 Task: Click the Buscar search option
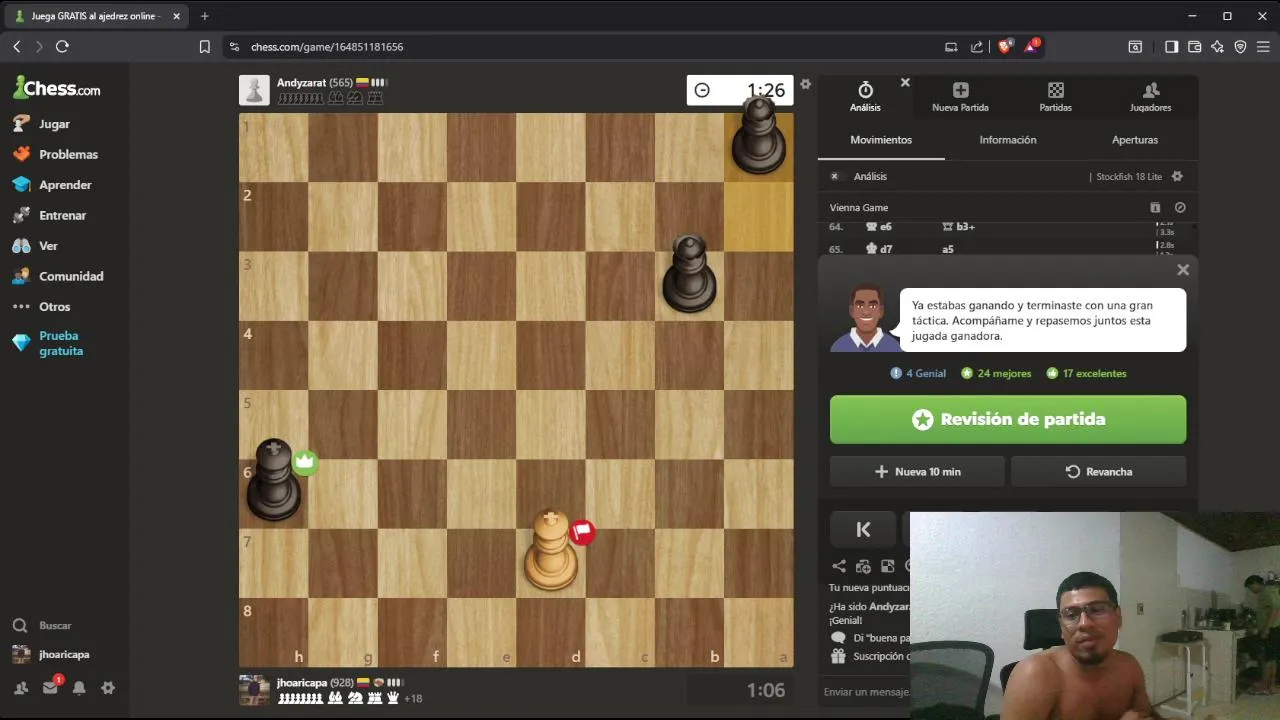42,625
